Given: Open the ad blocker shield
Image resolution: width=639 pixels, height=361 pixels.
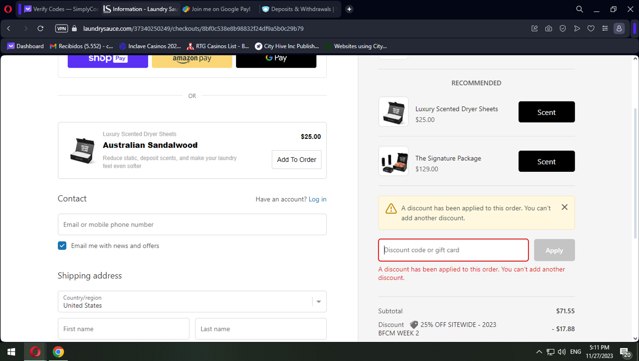Looking at the screenshot, I should pos(563,29).
